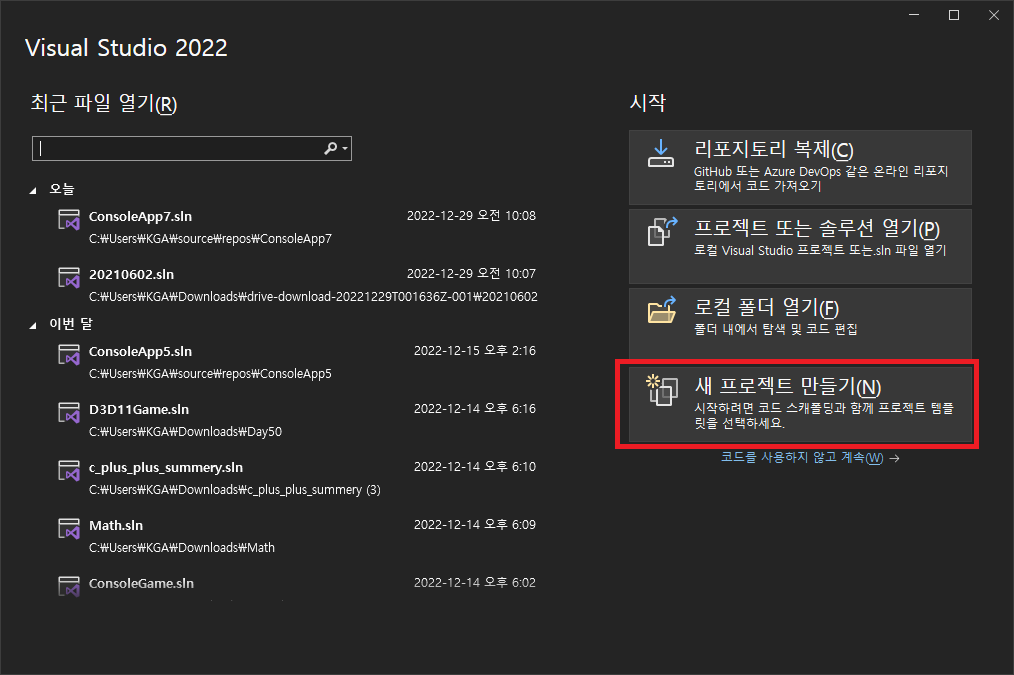
Task: Click the timestamp 2022-12-15 오후 2:16
Action: pyautogui.click(x=475, y=351)
